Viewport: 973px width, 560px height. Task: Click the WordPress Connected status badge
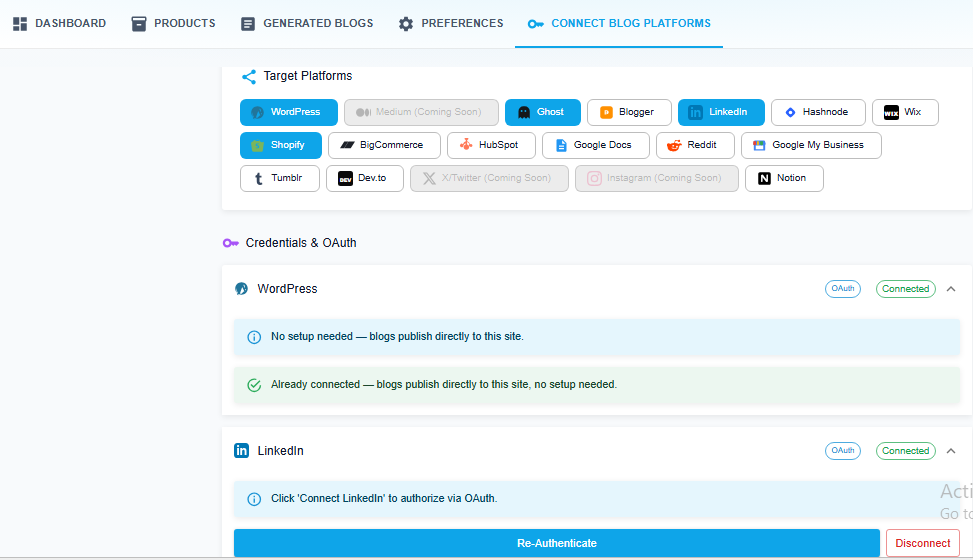[x=905, y=289]
